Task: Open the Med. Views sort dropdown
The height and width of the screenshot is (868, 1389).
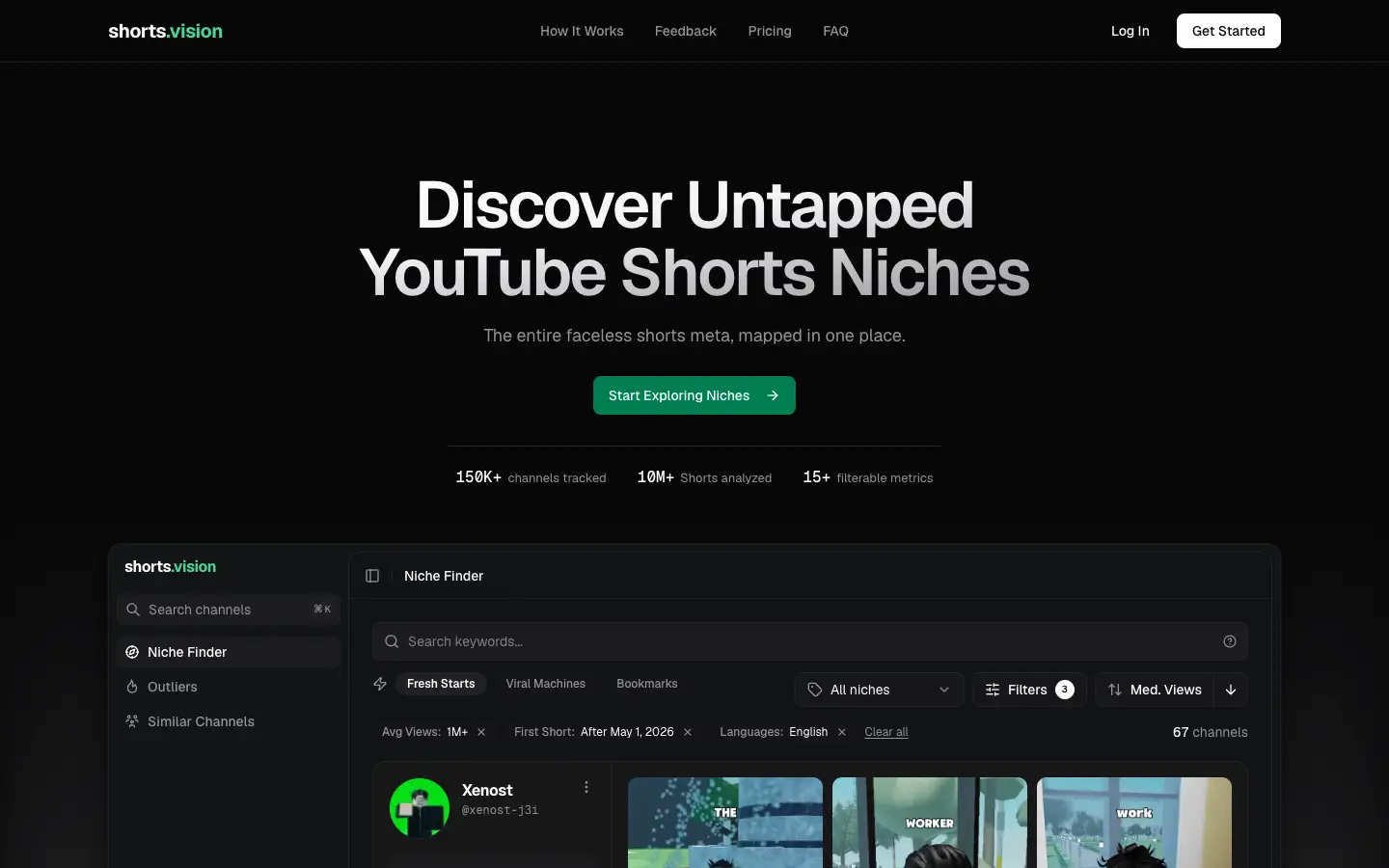Action: [1155, 690]
